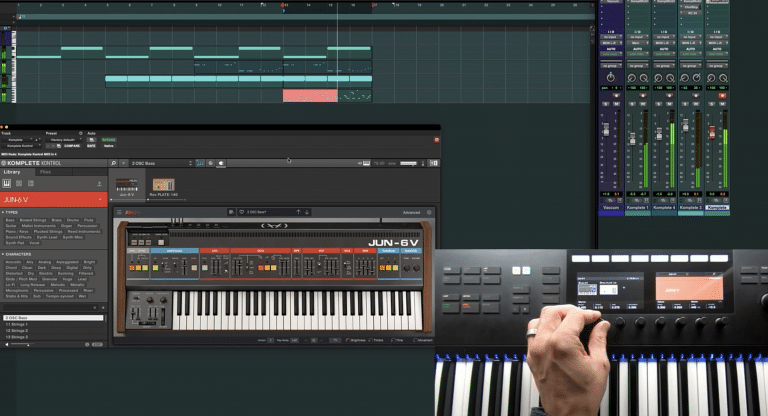Switch to the Files tab
Image resolution: width=768 pixels, height=416 pixels.
pos(46,172)
